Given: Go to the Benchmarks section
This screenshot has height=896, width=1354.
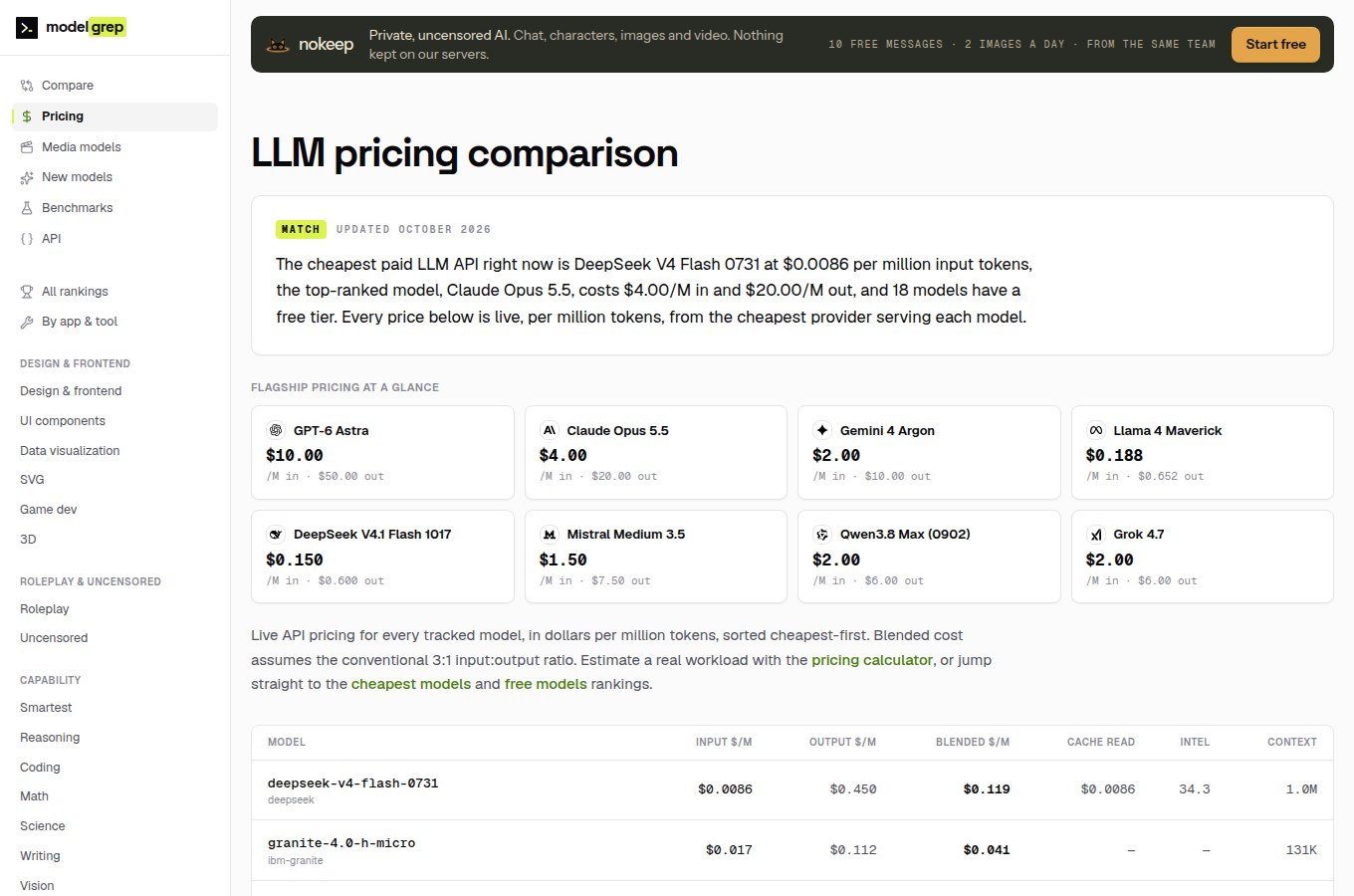Looking at the screenshot, I should [114, 208].
